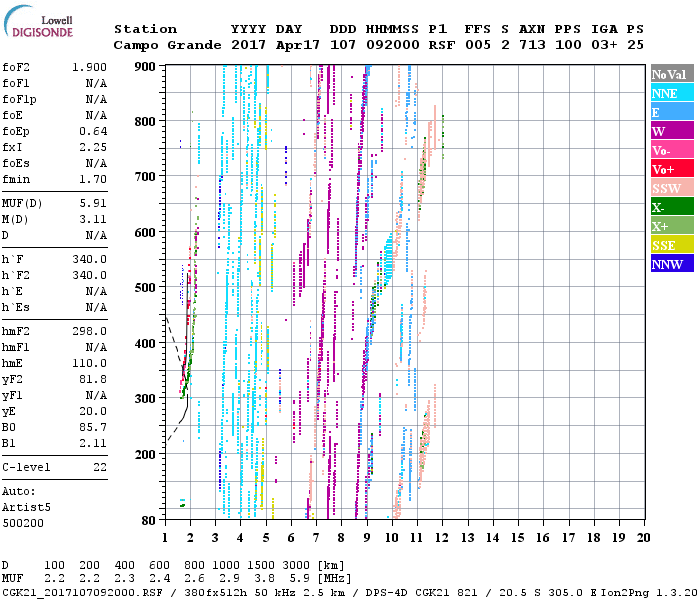Click the h`F2 value 340.0
This screenshot has height=600, width=700.
(89, 275)
